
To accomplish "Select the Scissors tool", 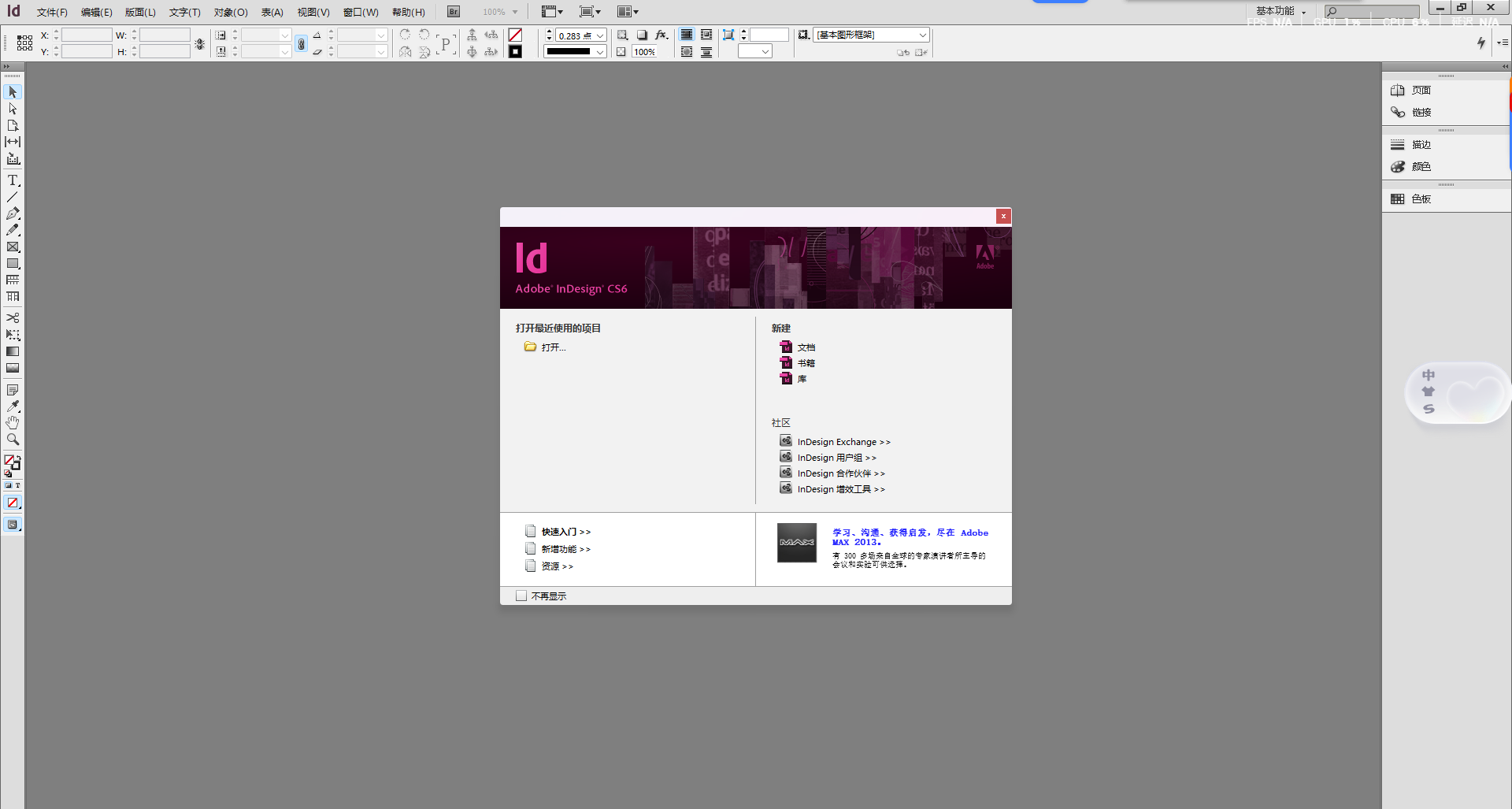I will tap(13, 317).
